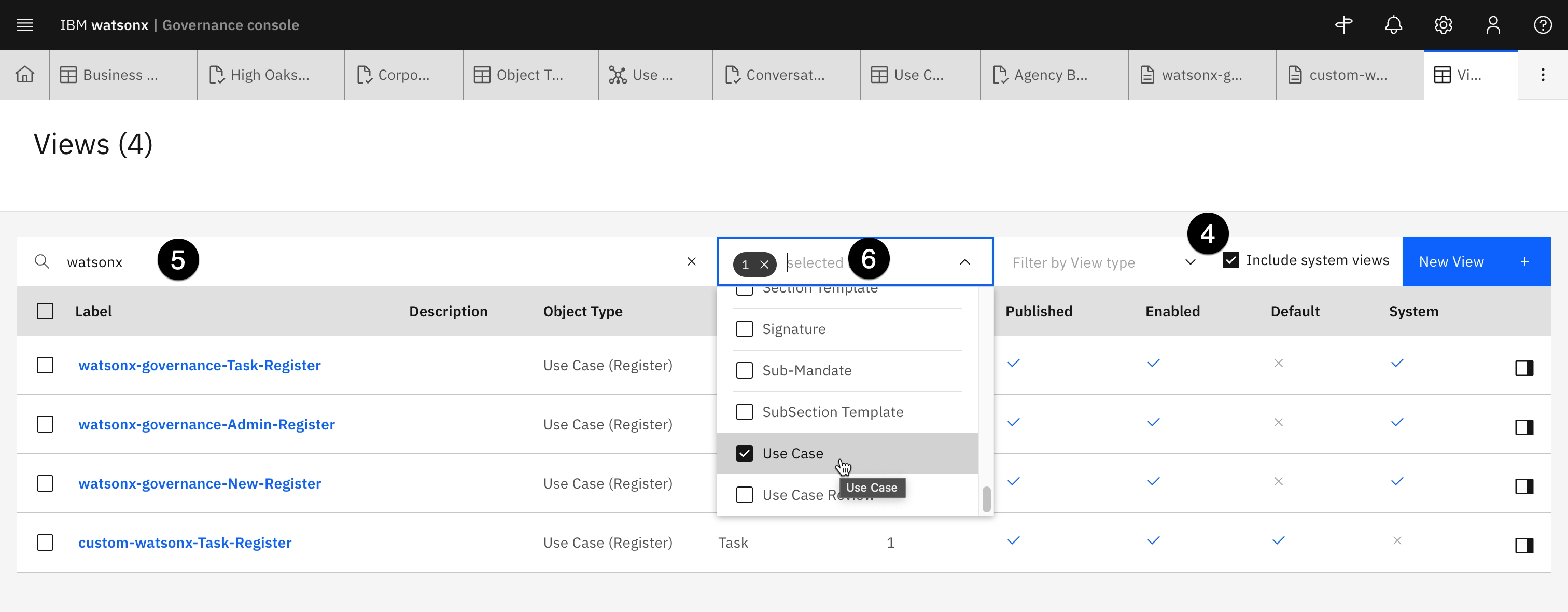1568x612 pixels.
Task: Switch to the watsonx-g... tab
Action: (1202, 74)
